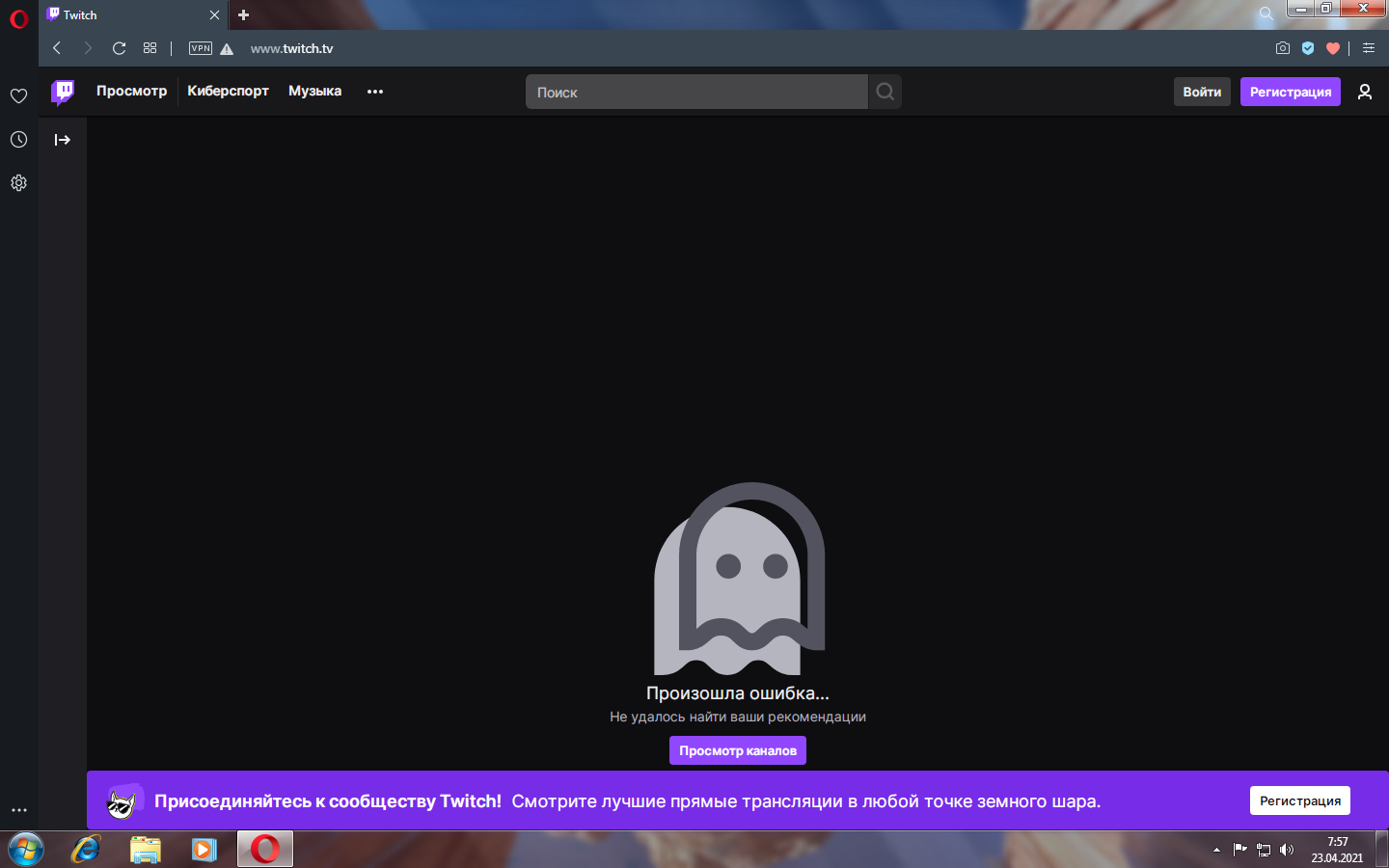Open the Музыка navigation link

314,91
